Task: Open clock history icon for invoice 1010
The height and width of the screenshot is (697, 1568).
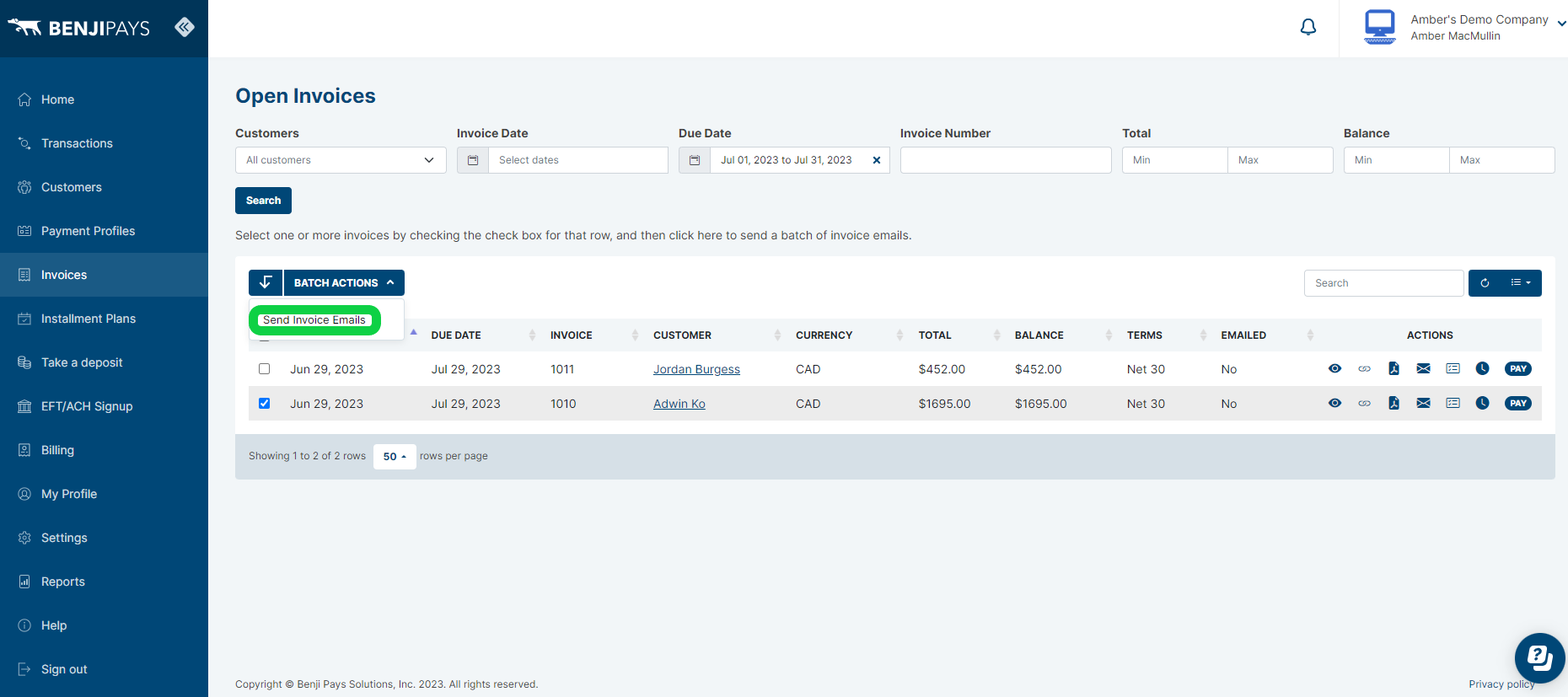Action: [x=1482, y=403]
